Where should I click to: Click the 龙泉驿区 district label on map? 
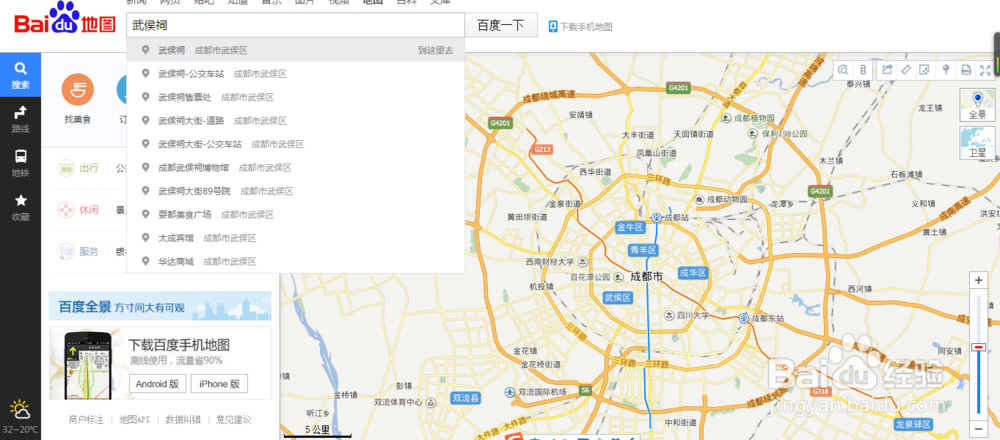(913, 424)
